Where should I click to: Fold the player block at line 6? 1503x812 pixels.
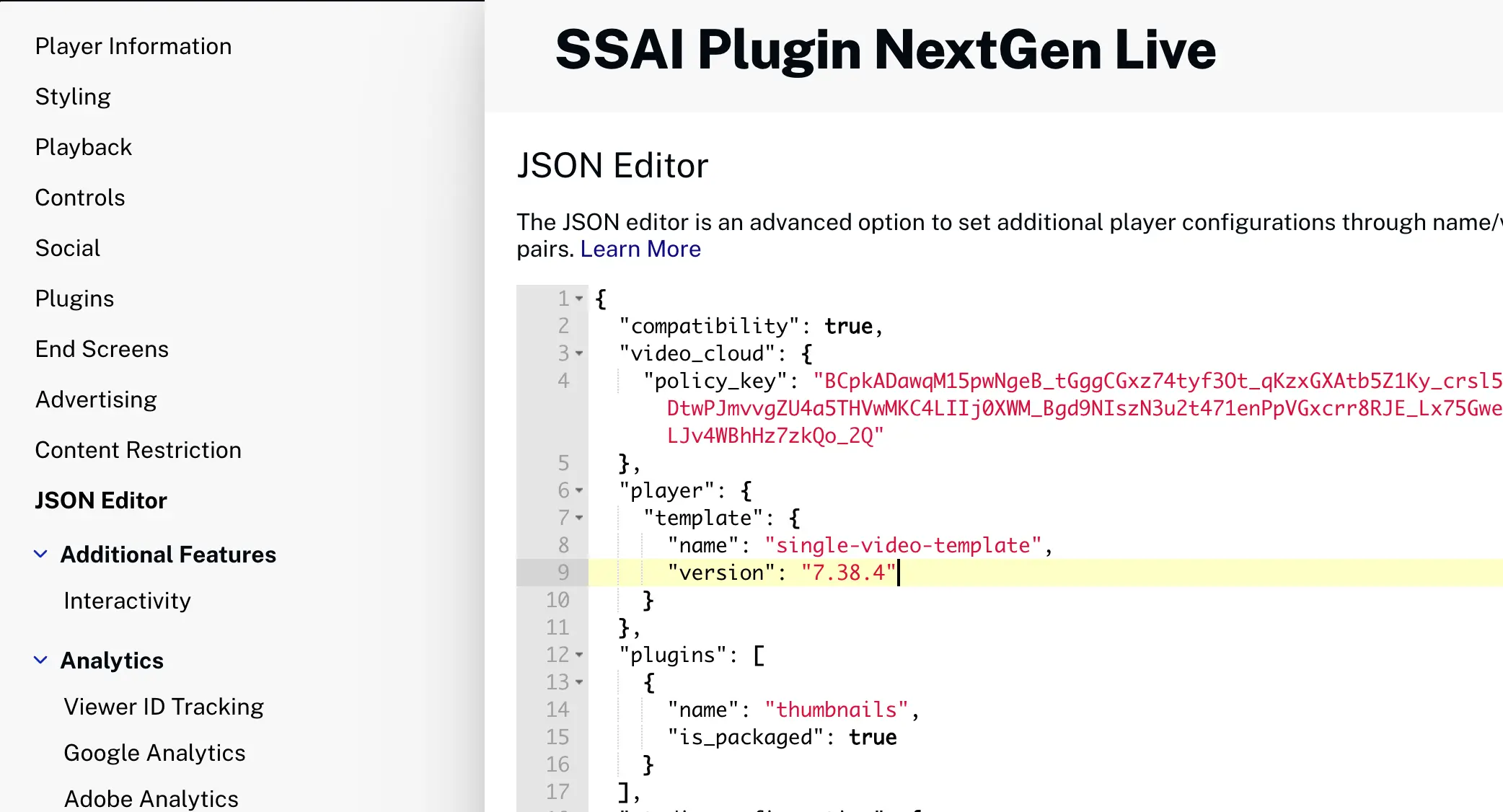tap(579, 490)
